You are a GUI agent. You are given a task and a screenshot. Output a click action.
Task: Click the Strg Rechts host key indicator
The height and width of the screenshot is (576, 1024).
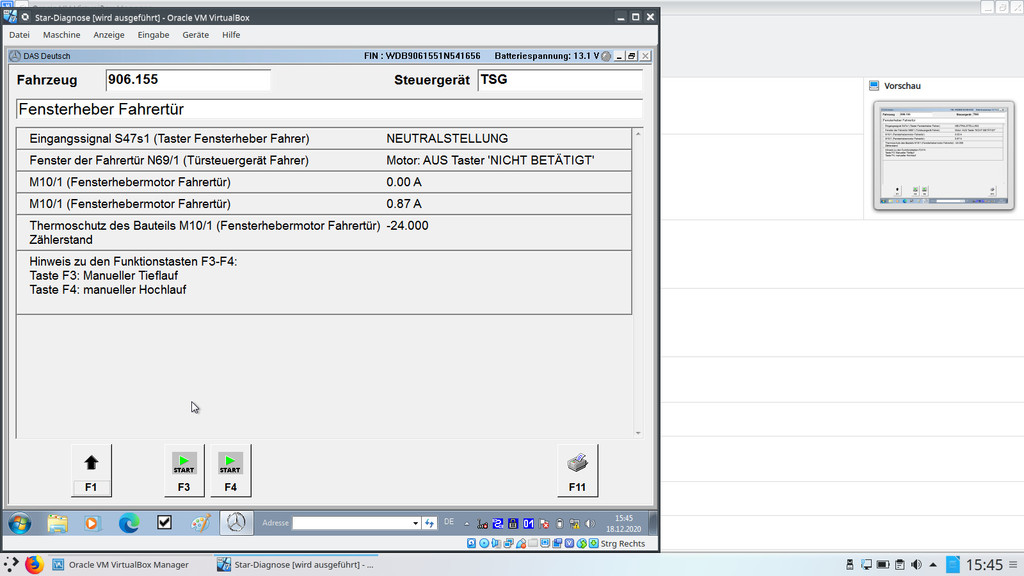tap(622, 543)
